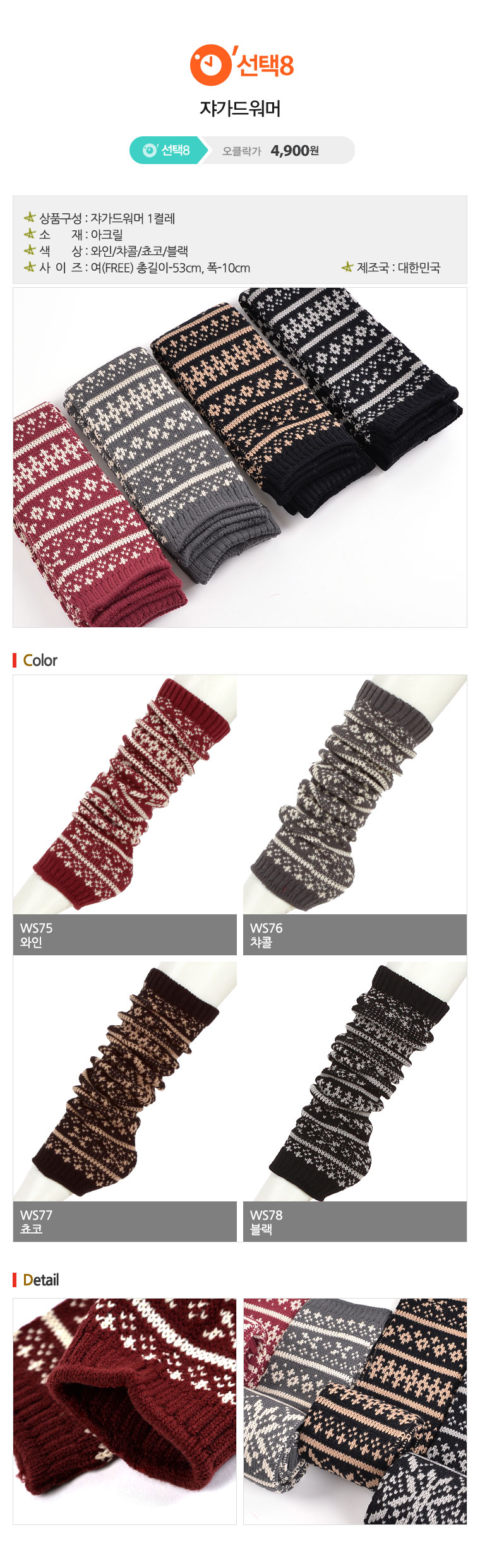The image size is (480, 1568).
Task: Select the WS77 쵸코 leg warmer image
Action: pos(125,1082)
